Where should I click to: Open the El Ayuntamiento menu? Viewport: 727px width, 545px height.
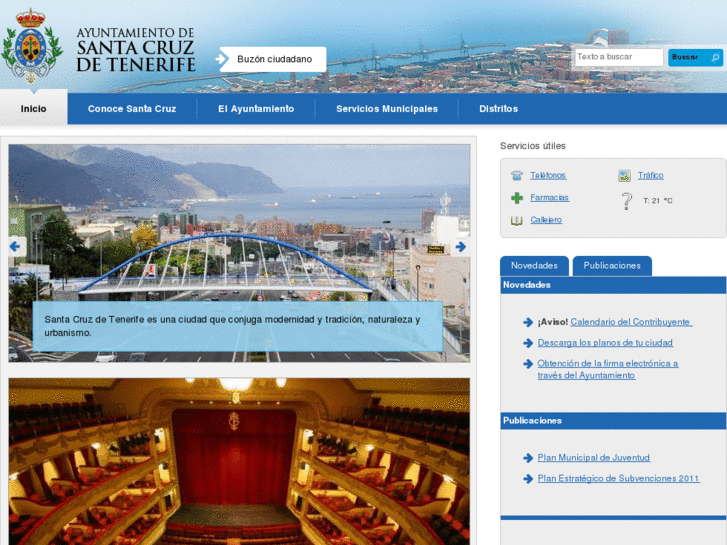(x=256, y=109)
